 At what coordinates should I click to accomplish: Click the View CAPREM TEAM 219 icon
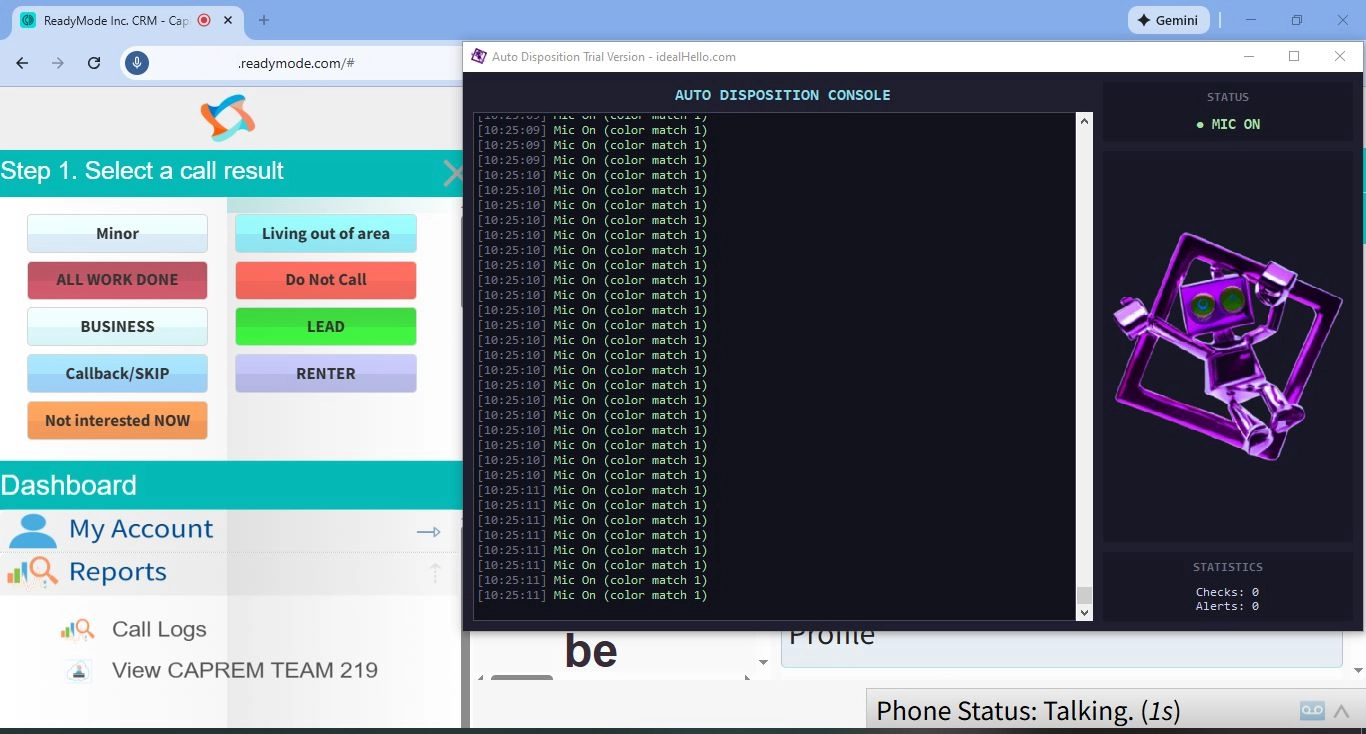pos(78,671)
